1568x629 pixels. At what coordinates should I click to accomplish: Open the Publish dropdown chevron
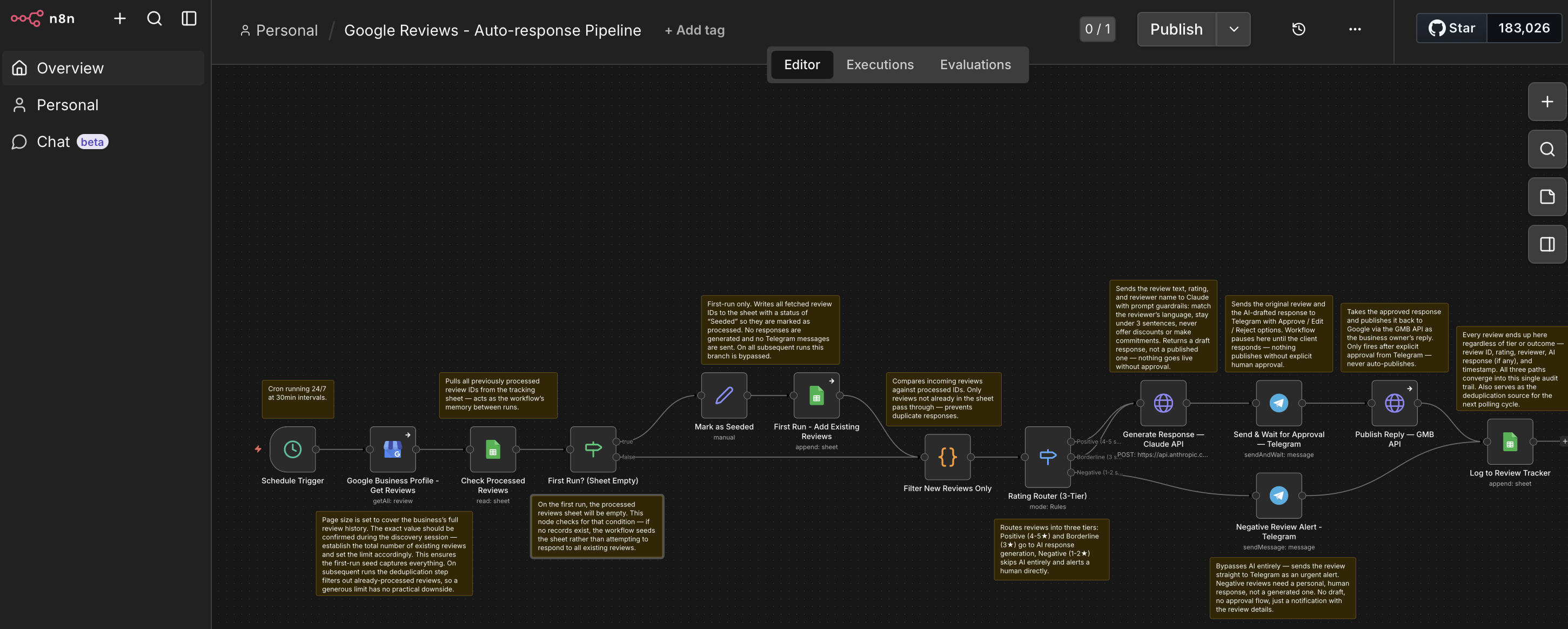pyautogui.click(x=1233, y=29)
